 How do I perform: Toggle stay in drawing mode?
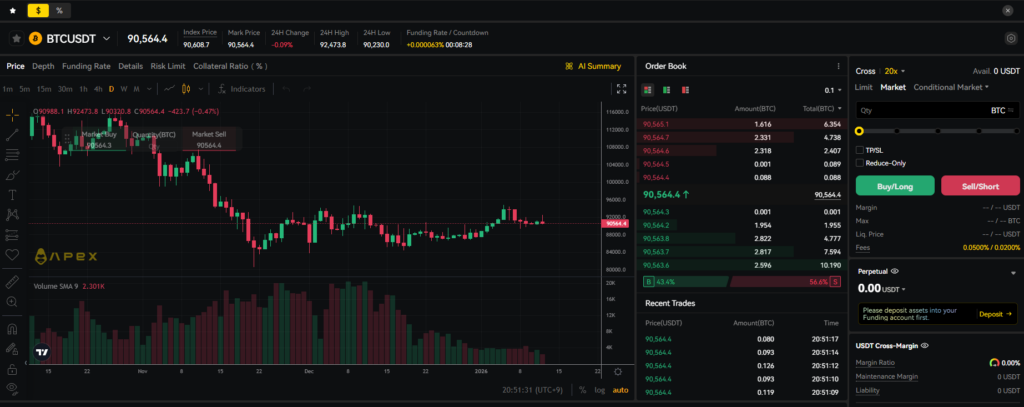point(12,349)
